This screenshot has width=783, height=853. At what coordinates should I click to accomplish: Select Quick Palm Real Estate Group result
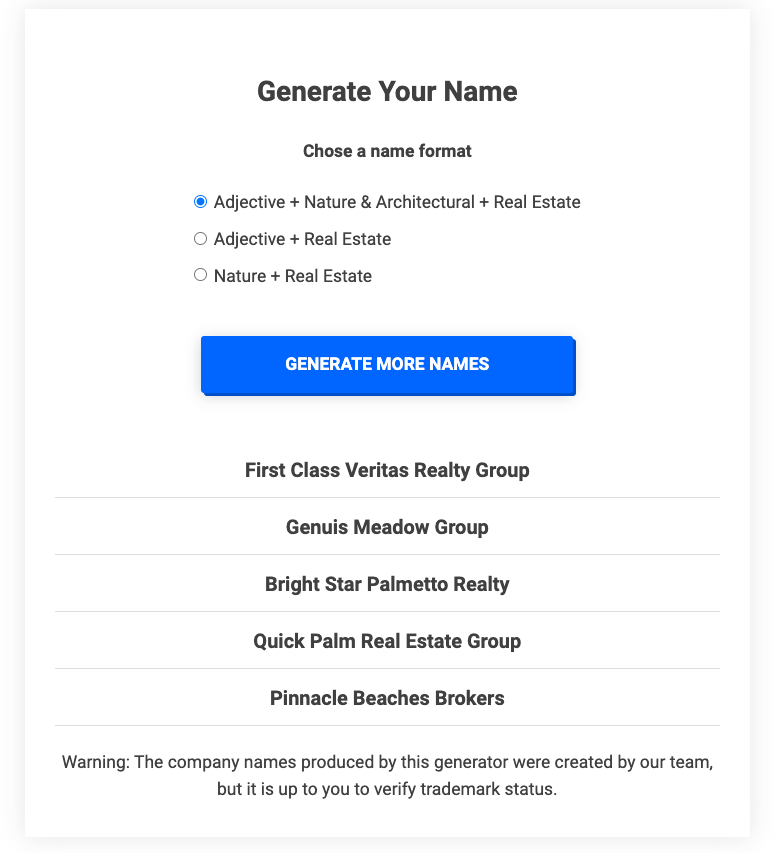[x=387, y=641]
